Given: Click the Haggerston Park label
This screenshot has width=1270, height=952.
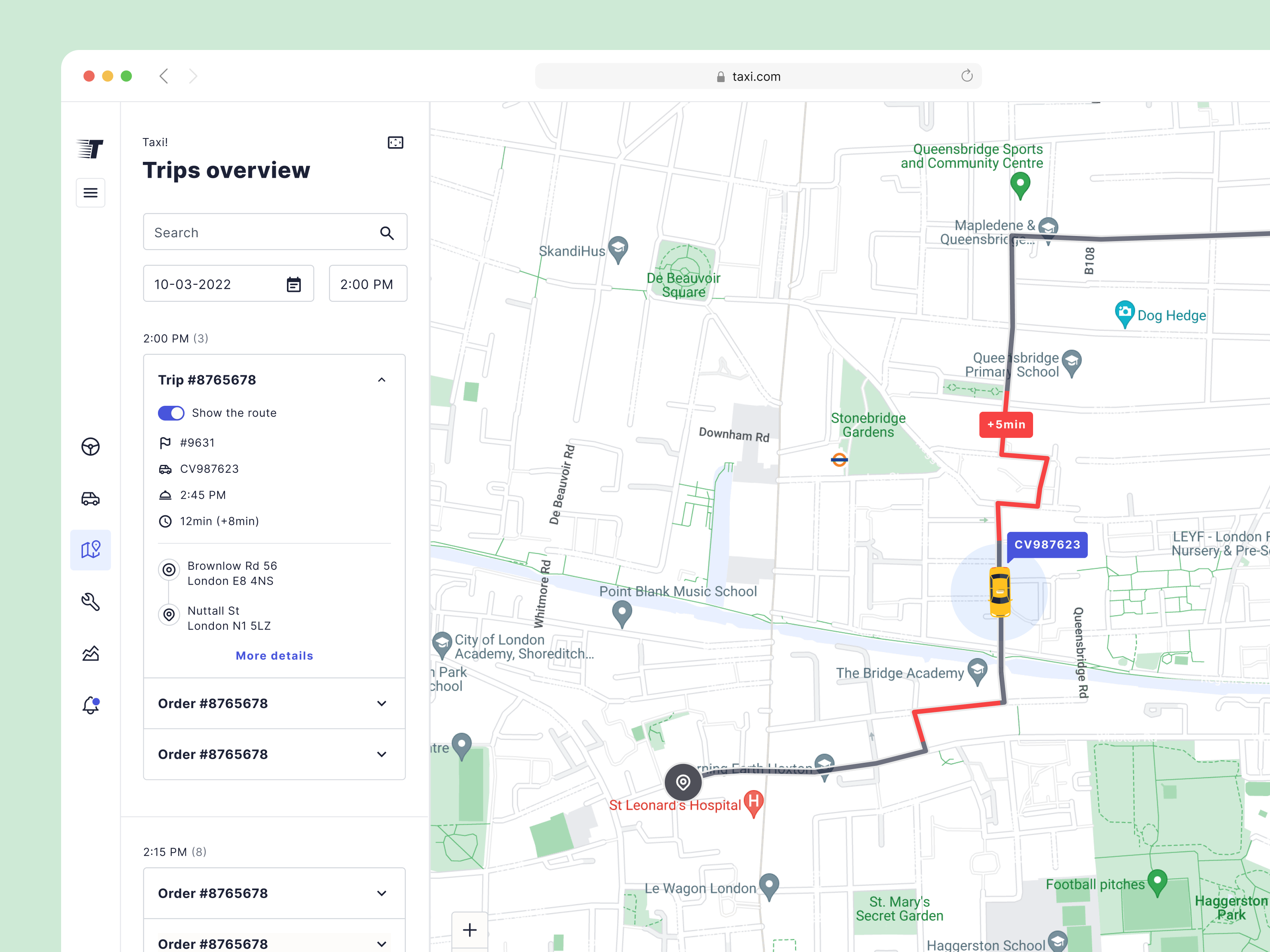Looking at the screenshot, I should pyautogui.click(x=1232, y=908).
